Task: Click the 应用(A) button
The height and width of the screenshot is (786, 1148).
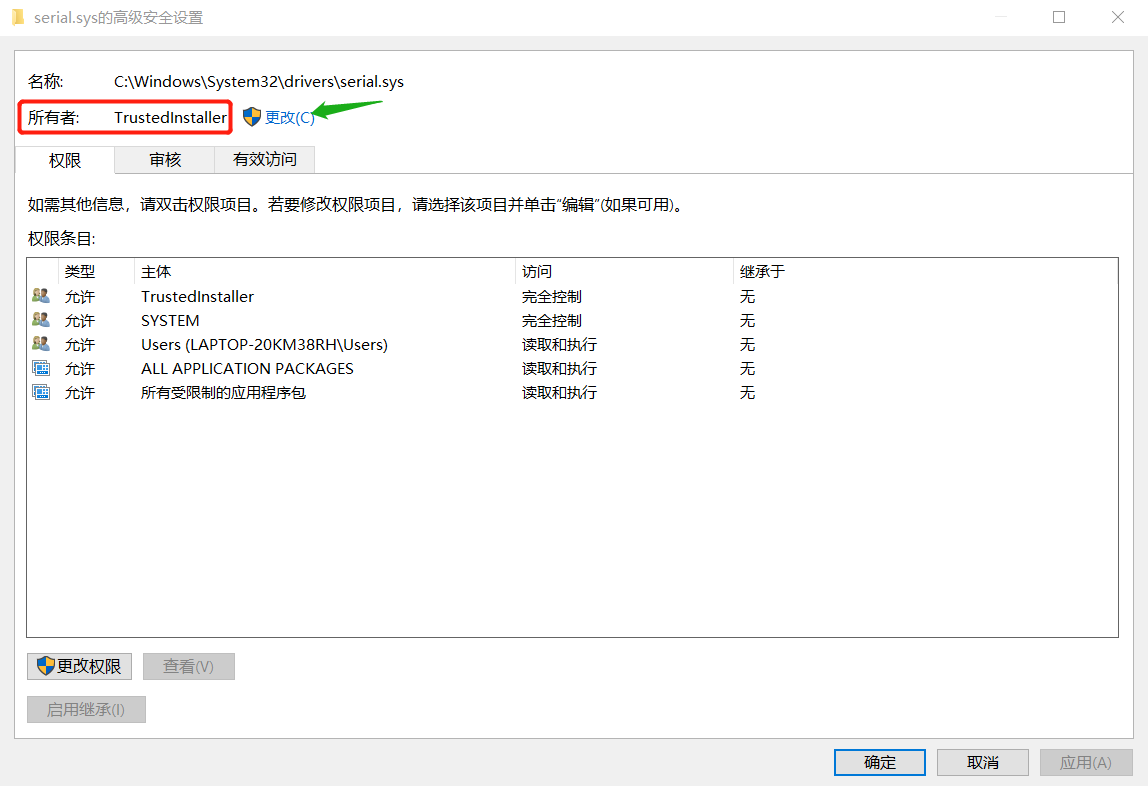Action: click(1086, 762)
